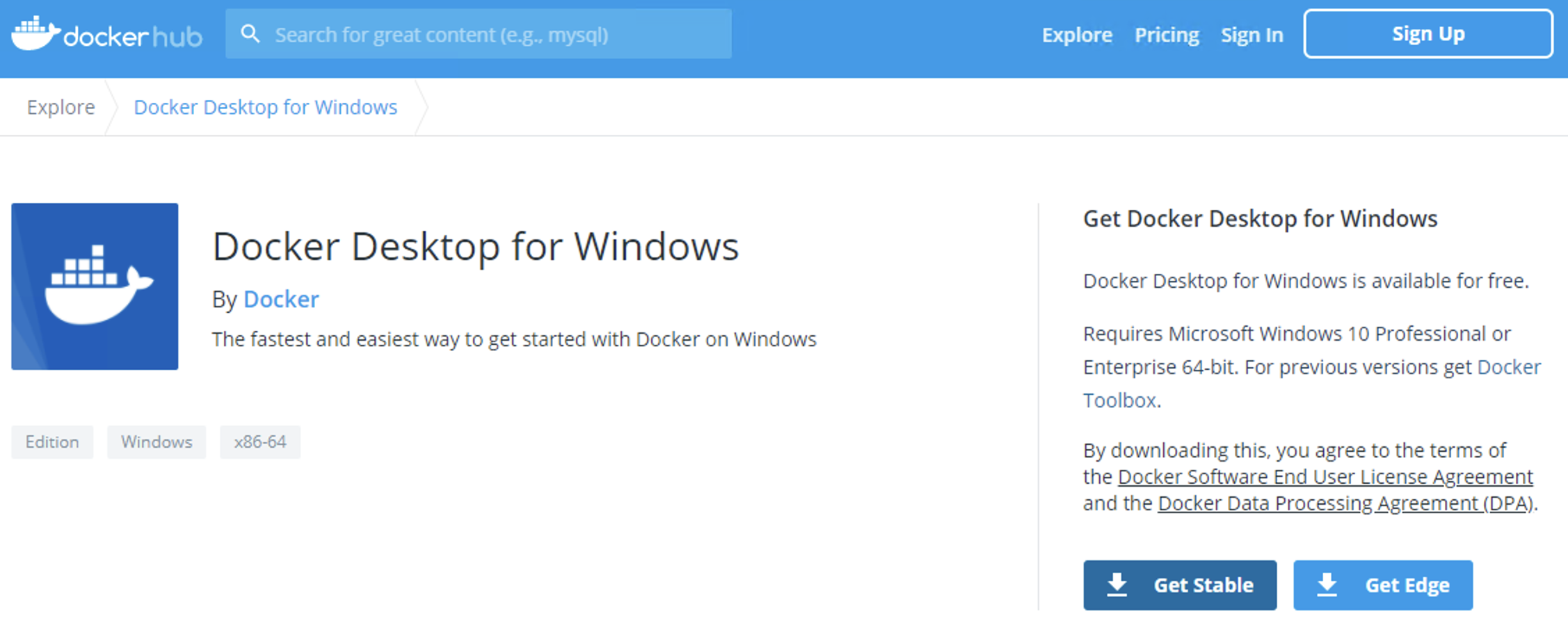1568x641 pixels.
Task: Go to Sign In
Action: coord(1252,35)
